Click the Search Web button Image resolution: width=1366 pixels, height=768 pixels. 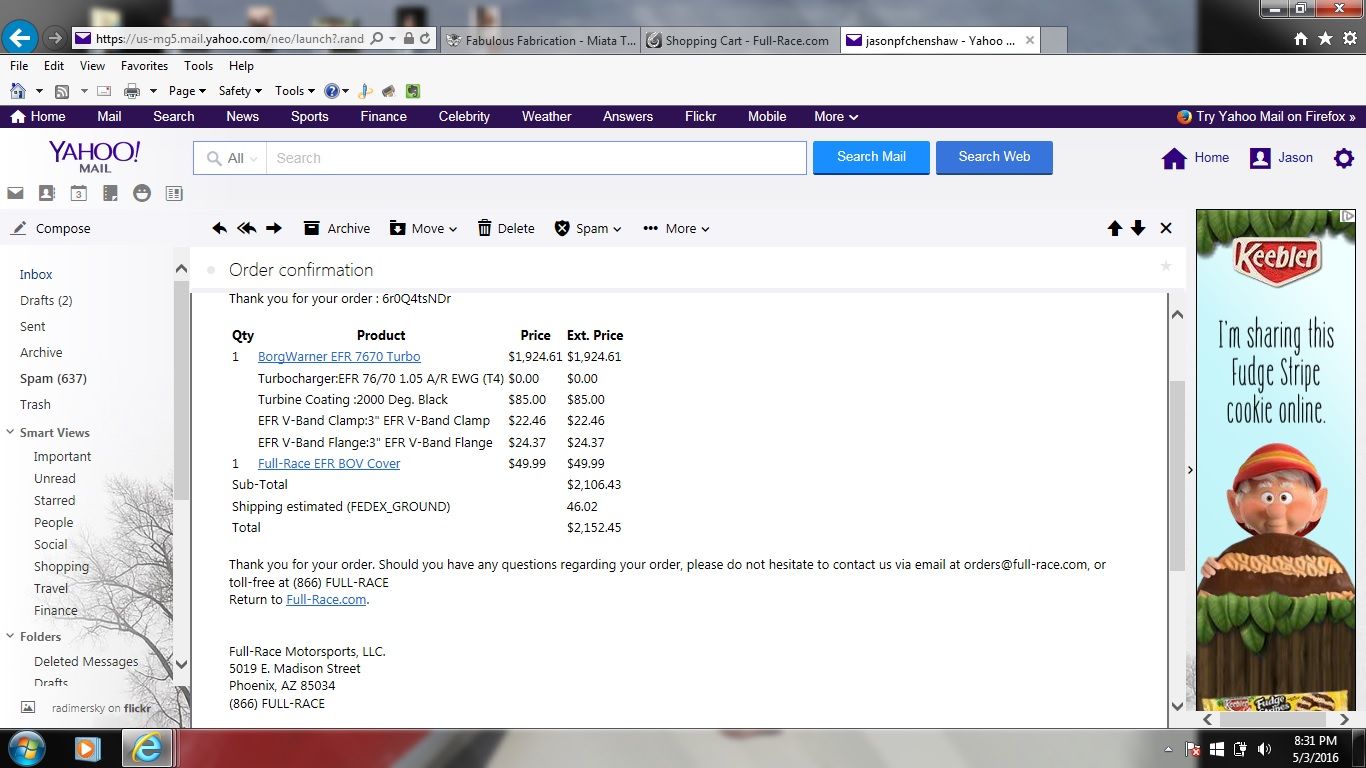tap(994, 157)
